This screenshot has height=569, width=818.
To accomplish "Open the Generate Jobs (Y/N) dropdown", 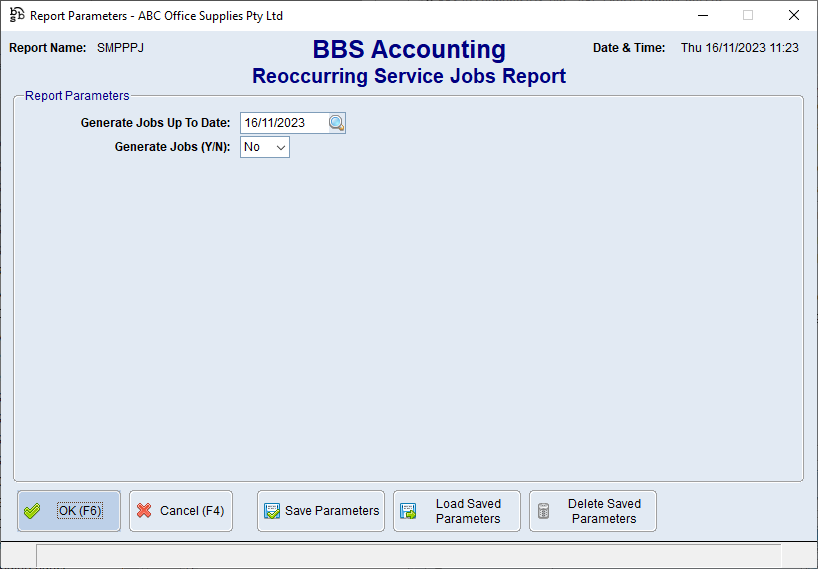I will (264, 147).
